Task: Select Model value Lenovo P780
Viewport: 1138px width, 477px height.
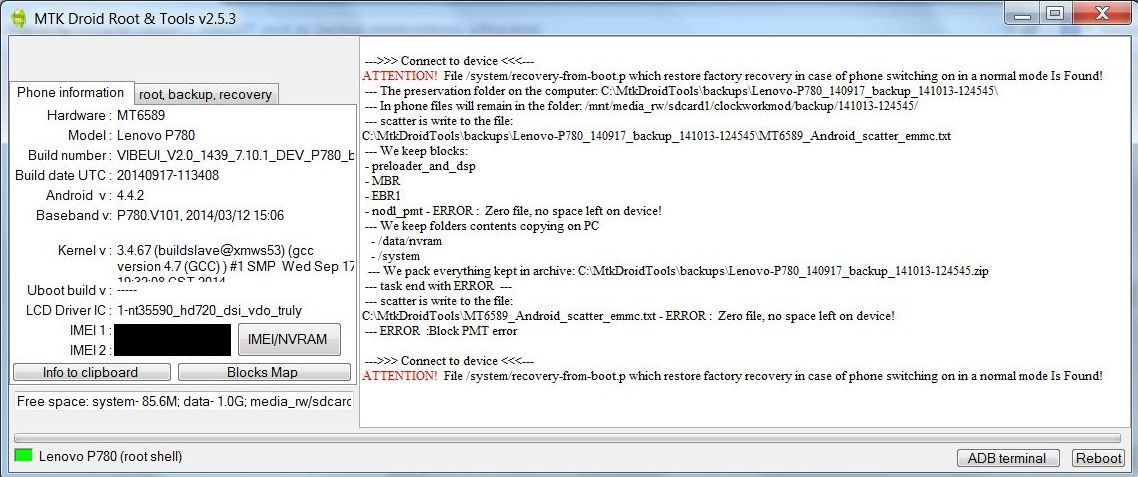Action: 155,135
